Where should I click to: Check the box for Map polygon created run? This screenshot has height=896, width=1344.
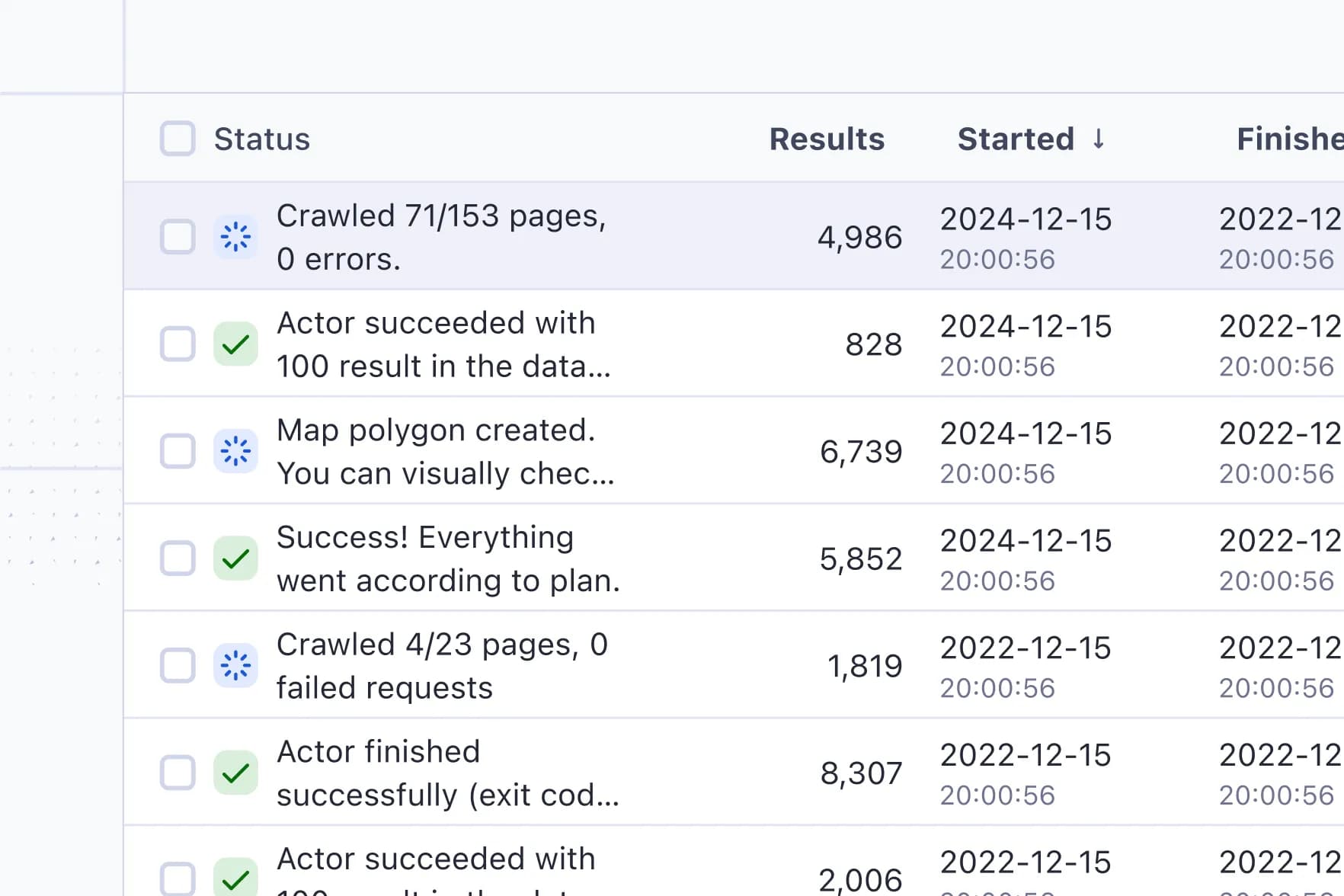[x=178, y=451]
